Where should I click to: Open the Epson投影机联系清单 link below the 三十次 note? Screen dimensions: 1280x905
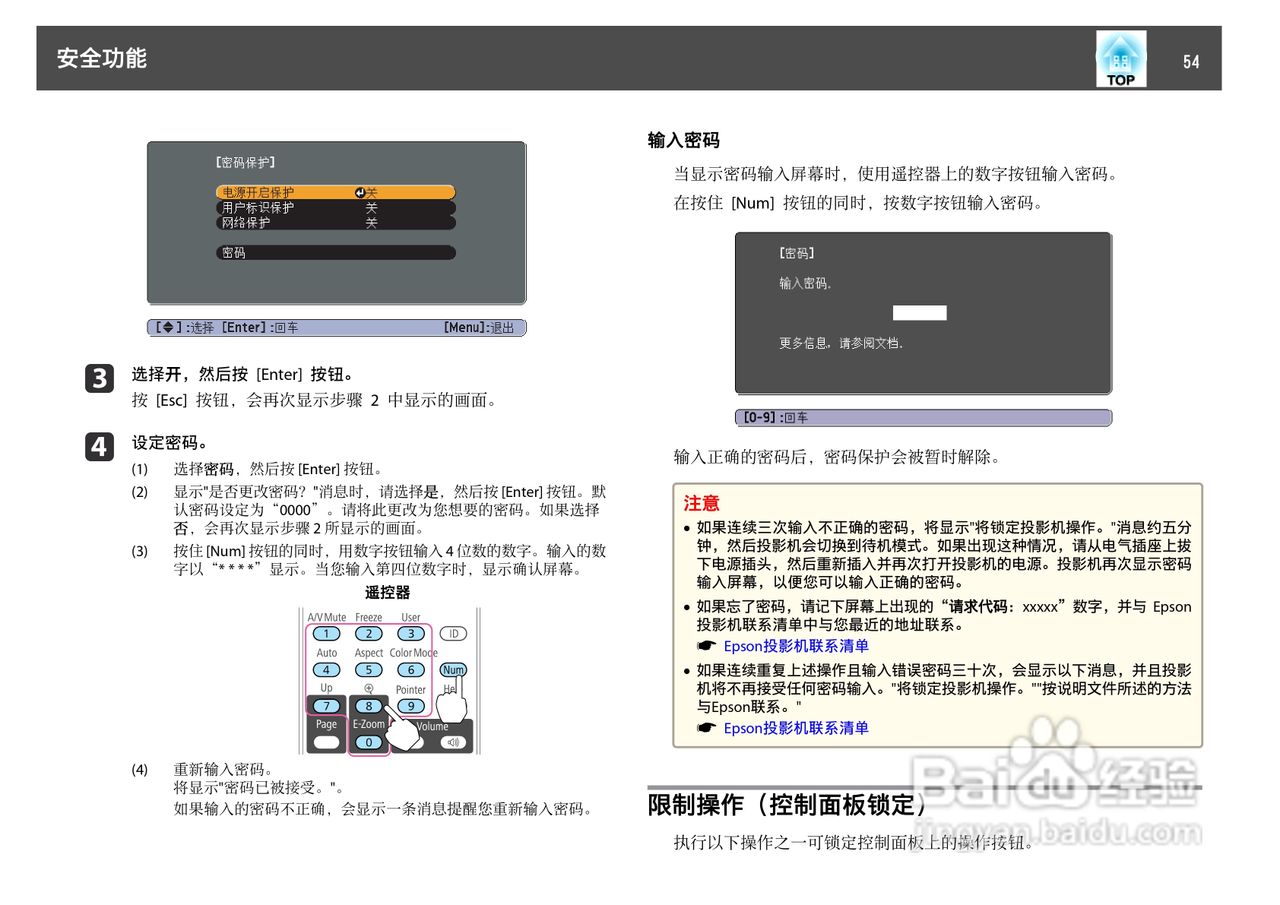pos(796,728)
